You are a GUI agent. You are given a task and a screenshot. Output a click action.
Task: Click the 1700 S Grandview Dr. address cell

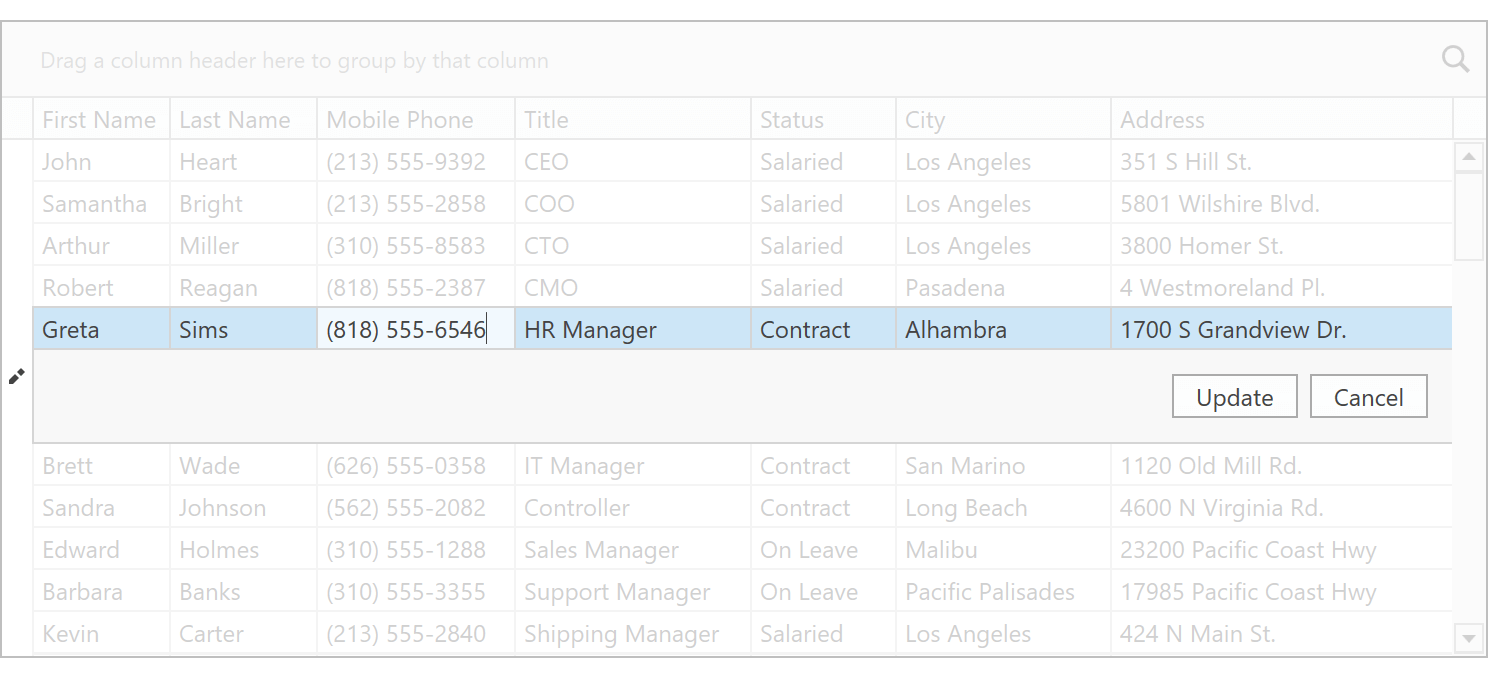tap(1232, 330)
